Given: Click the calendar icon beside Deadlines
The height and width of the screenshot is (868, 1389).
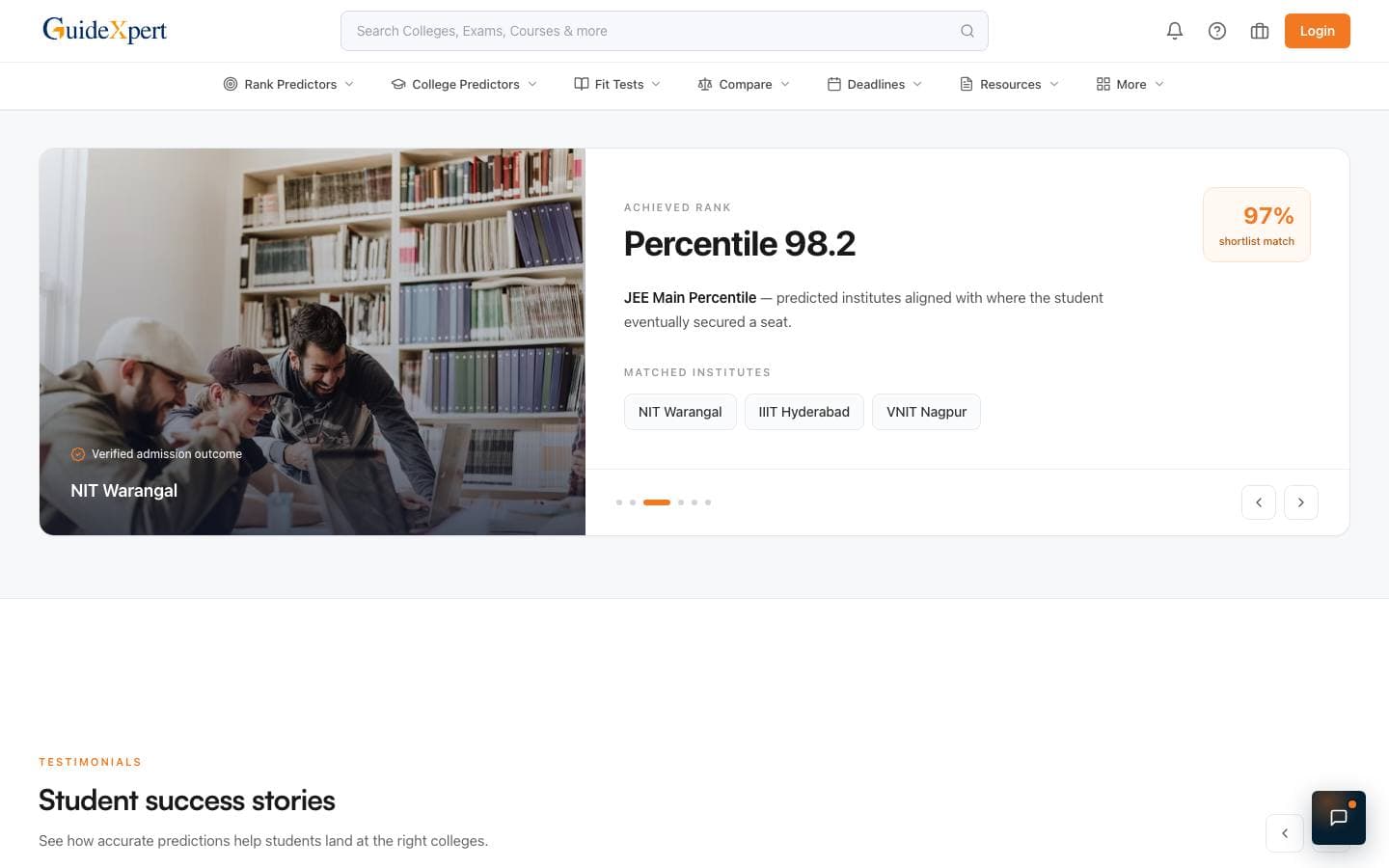Looking at the screenshot, I should [834, 84].
